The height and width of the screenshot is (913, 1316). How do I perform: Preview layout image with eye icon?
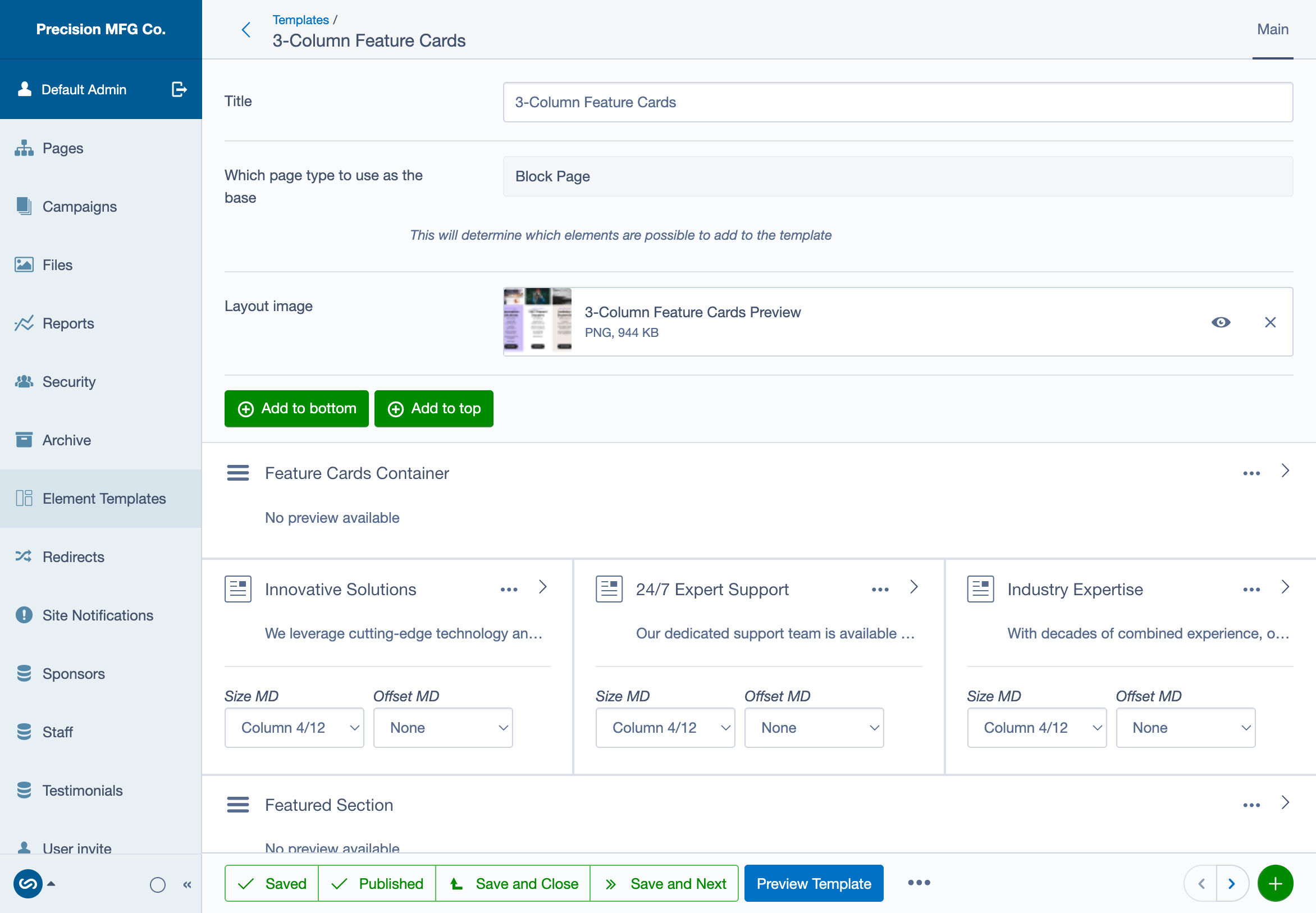pyautogui.click(x=1221, y=322)
